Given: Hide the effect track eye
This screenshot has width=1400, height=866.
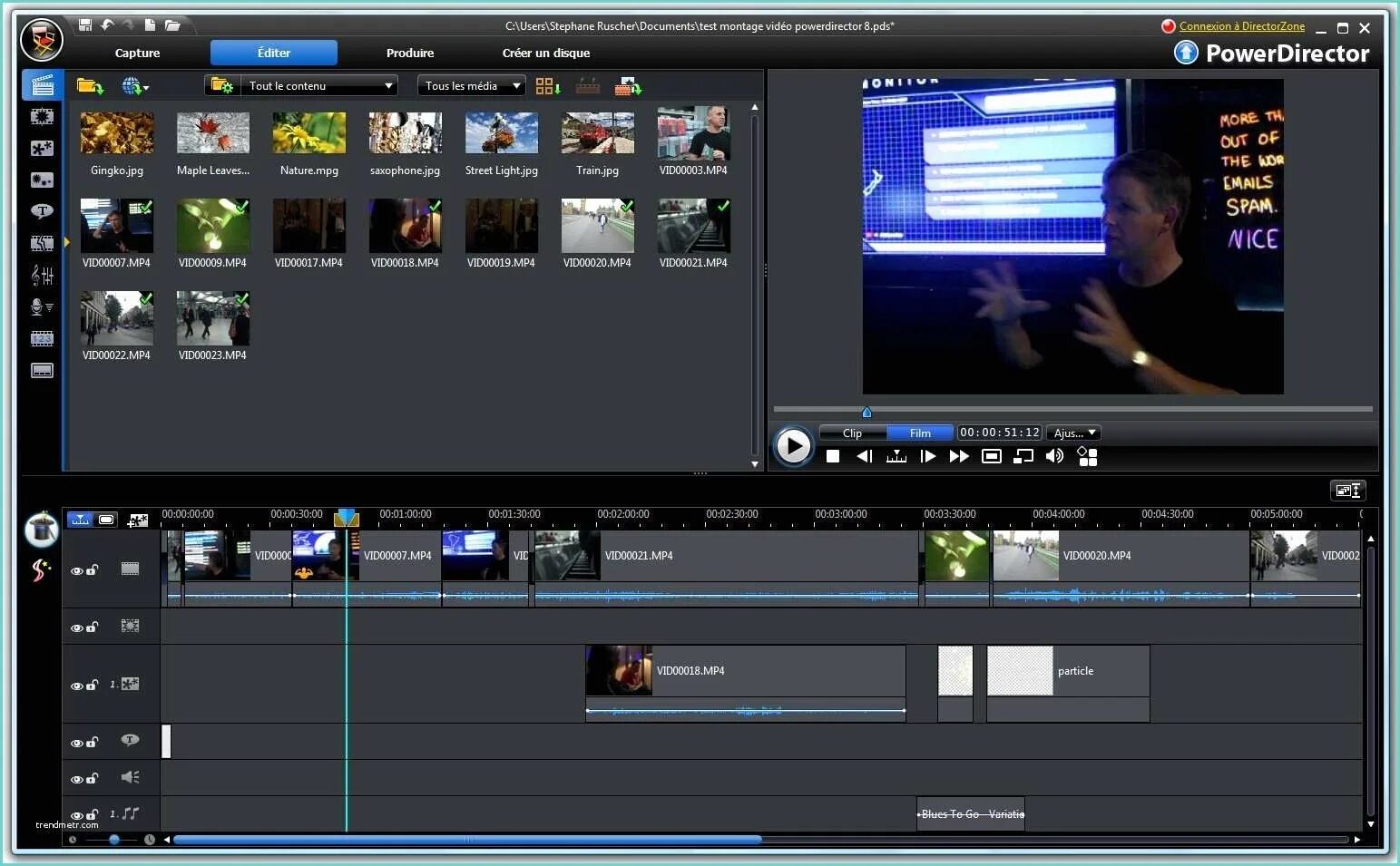Looking at the screenshot, I should (77, 628).
